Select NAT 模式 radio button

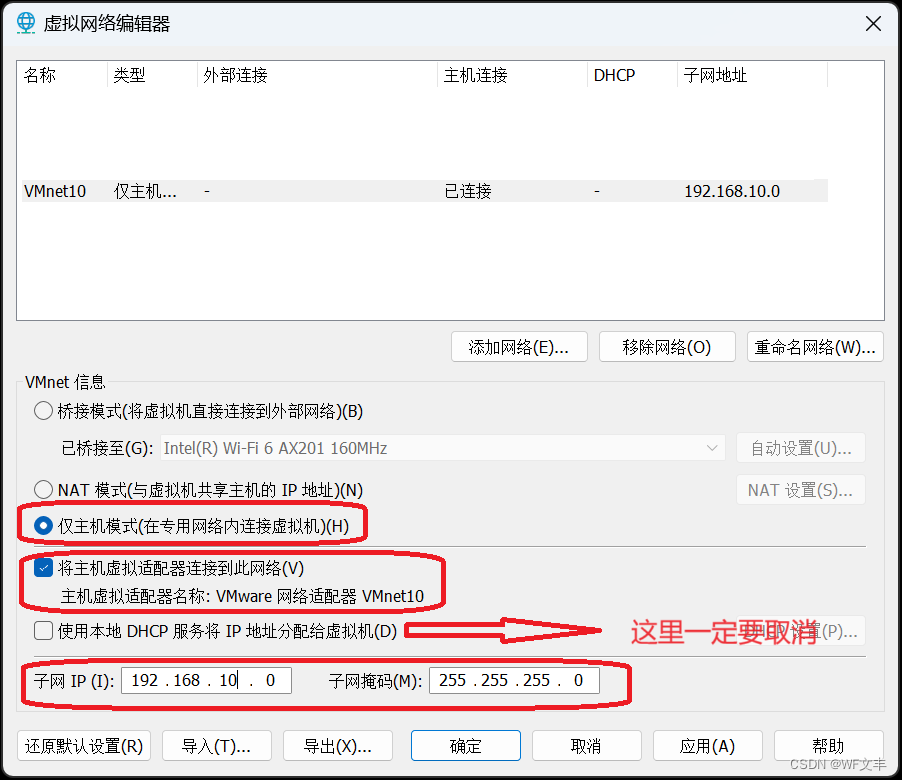tap(42, 489)
